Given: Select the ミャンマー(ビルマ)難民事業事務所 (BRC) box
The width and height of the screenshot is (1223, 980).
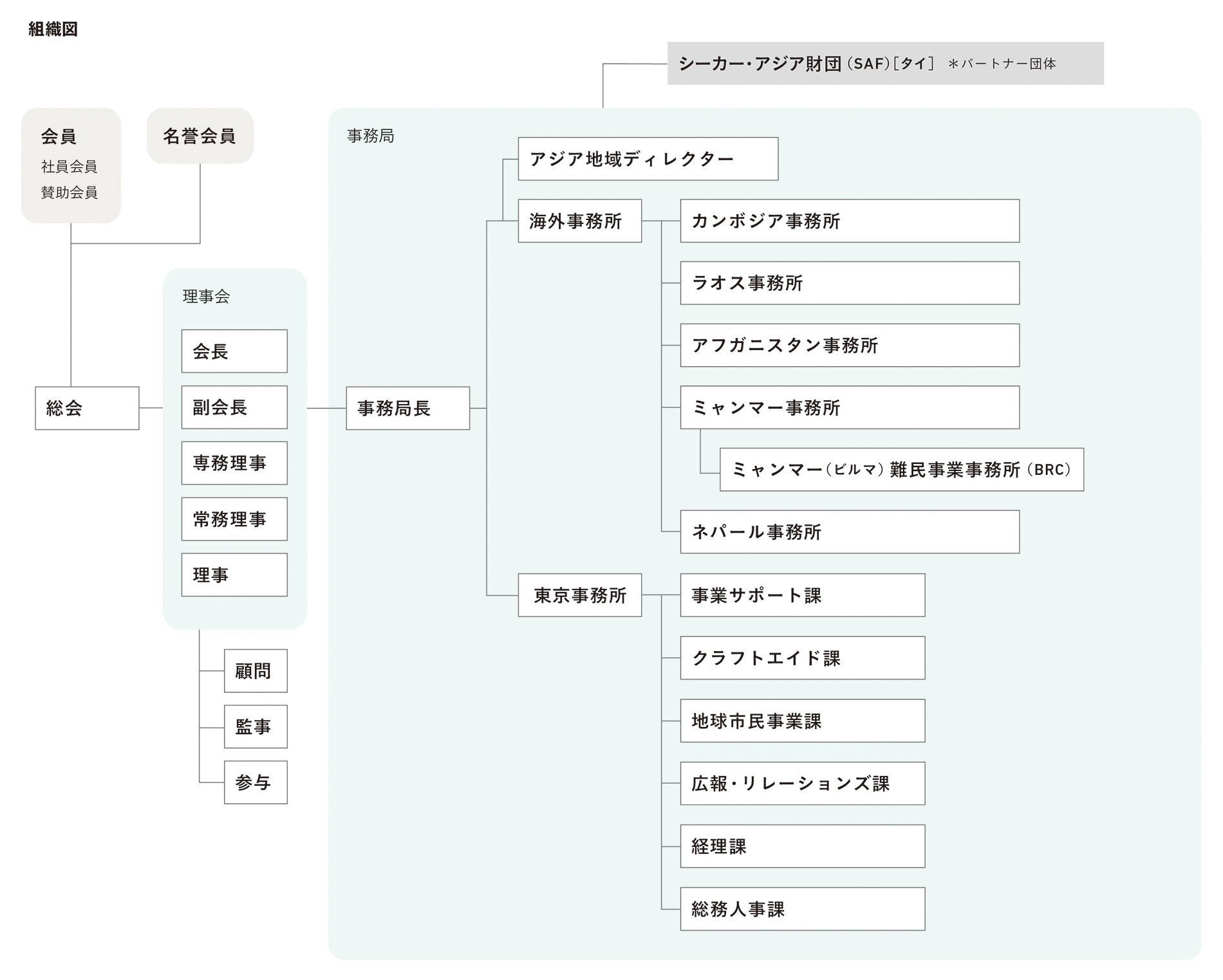Looking at the screenshot, I should (x=902, y=470).
